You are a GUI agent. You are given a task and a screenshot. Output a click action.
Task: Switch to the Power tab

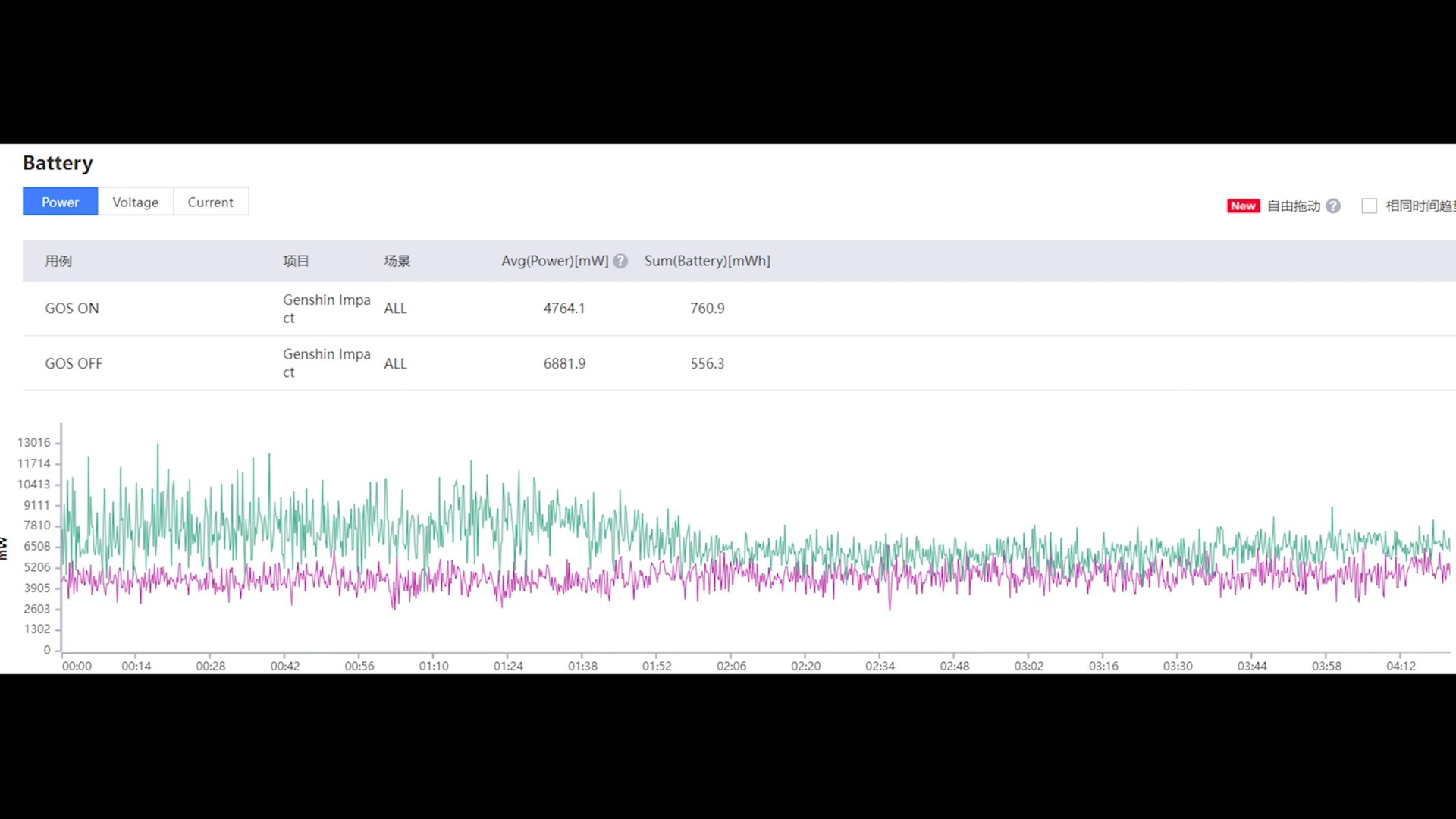[x=60, y=202]
